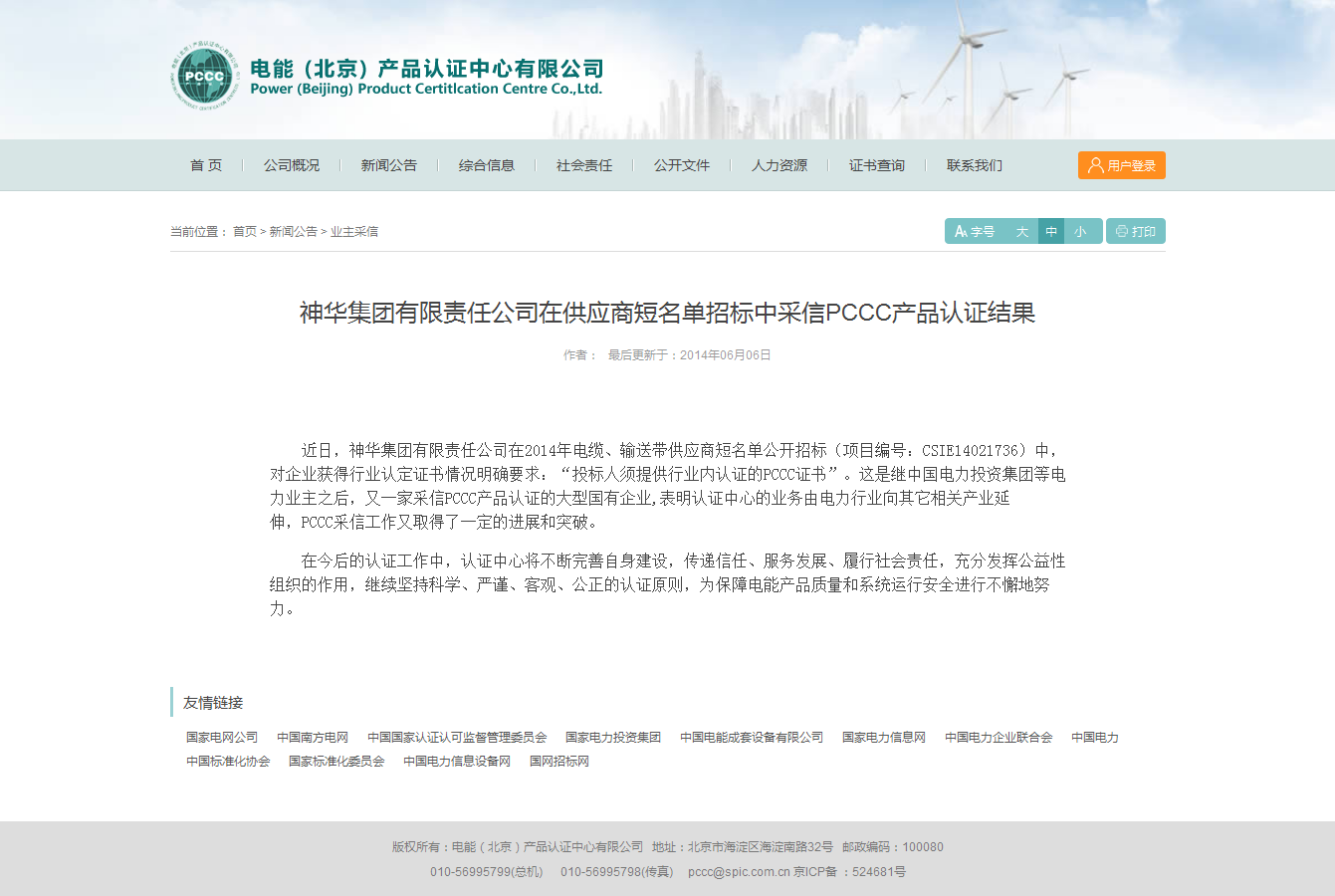Click the fax number 010-56995798(传真)
The height and width of the screenshot is (896, 1335).
click(x=617, y=872)
